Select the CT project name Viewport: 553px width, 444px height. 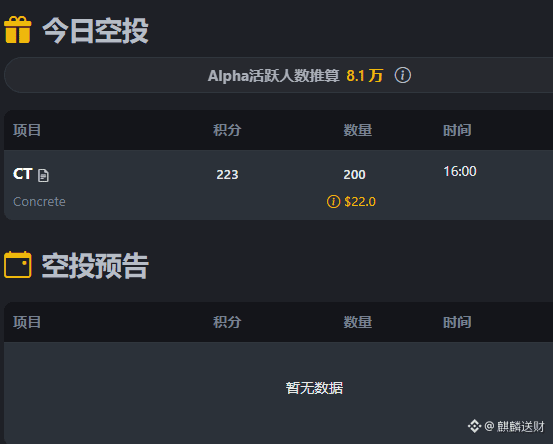pyautogui.click(x=23, y=174)
